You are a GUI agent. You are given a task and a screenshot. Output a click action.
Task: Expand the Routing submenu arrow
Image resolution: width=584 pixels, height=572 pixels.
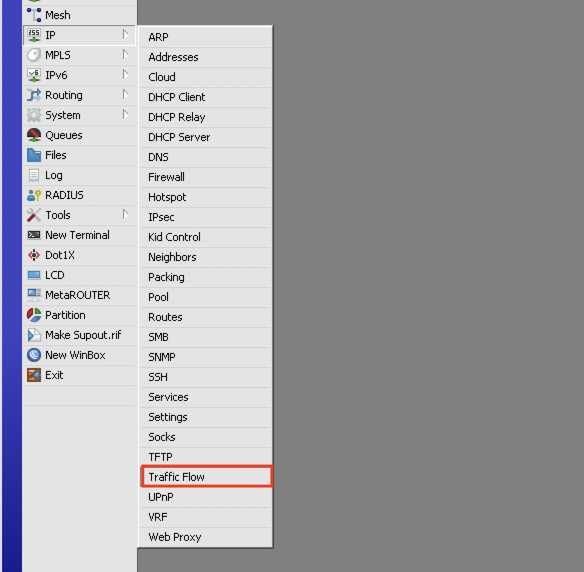[x=126, y=95]
